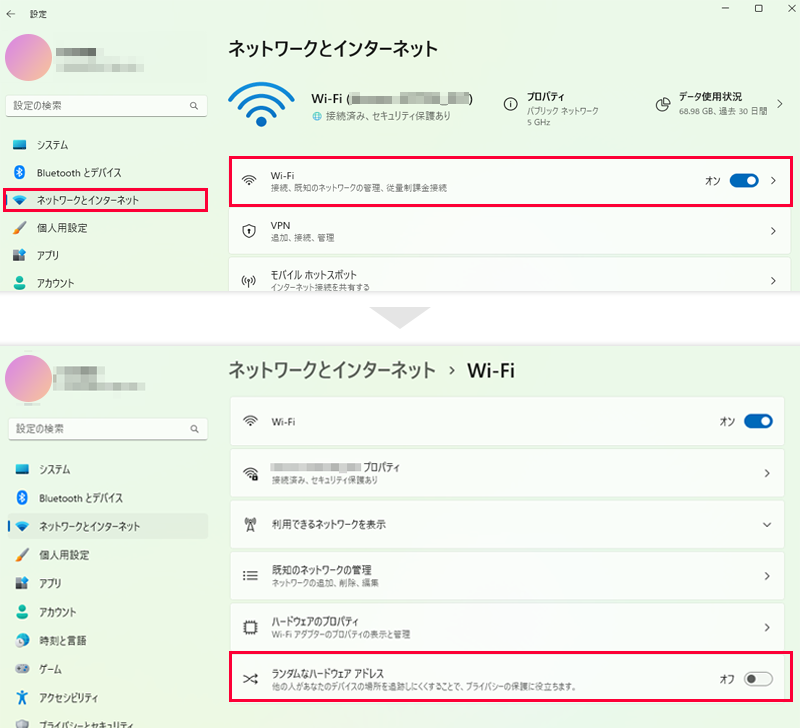The height and width of the screenshot is (728, 800).
Task: Expand the 利用できるネットワークを表示 section
Action: pyautogui.click(x=767, y=524)
